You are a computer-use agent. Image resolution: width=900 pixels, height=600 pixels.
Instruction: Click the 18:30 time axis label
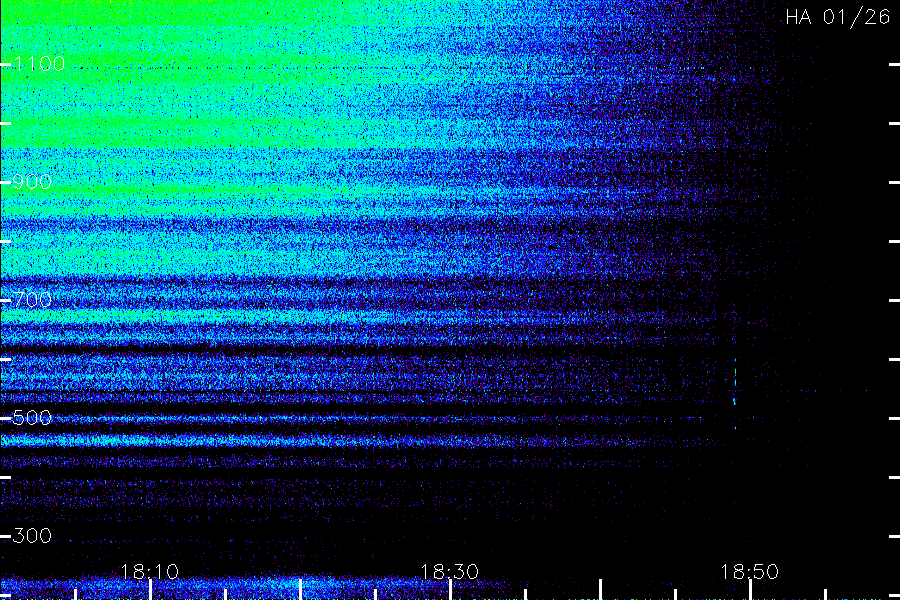pos(450,572)
